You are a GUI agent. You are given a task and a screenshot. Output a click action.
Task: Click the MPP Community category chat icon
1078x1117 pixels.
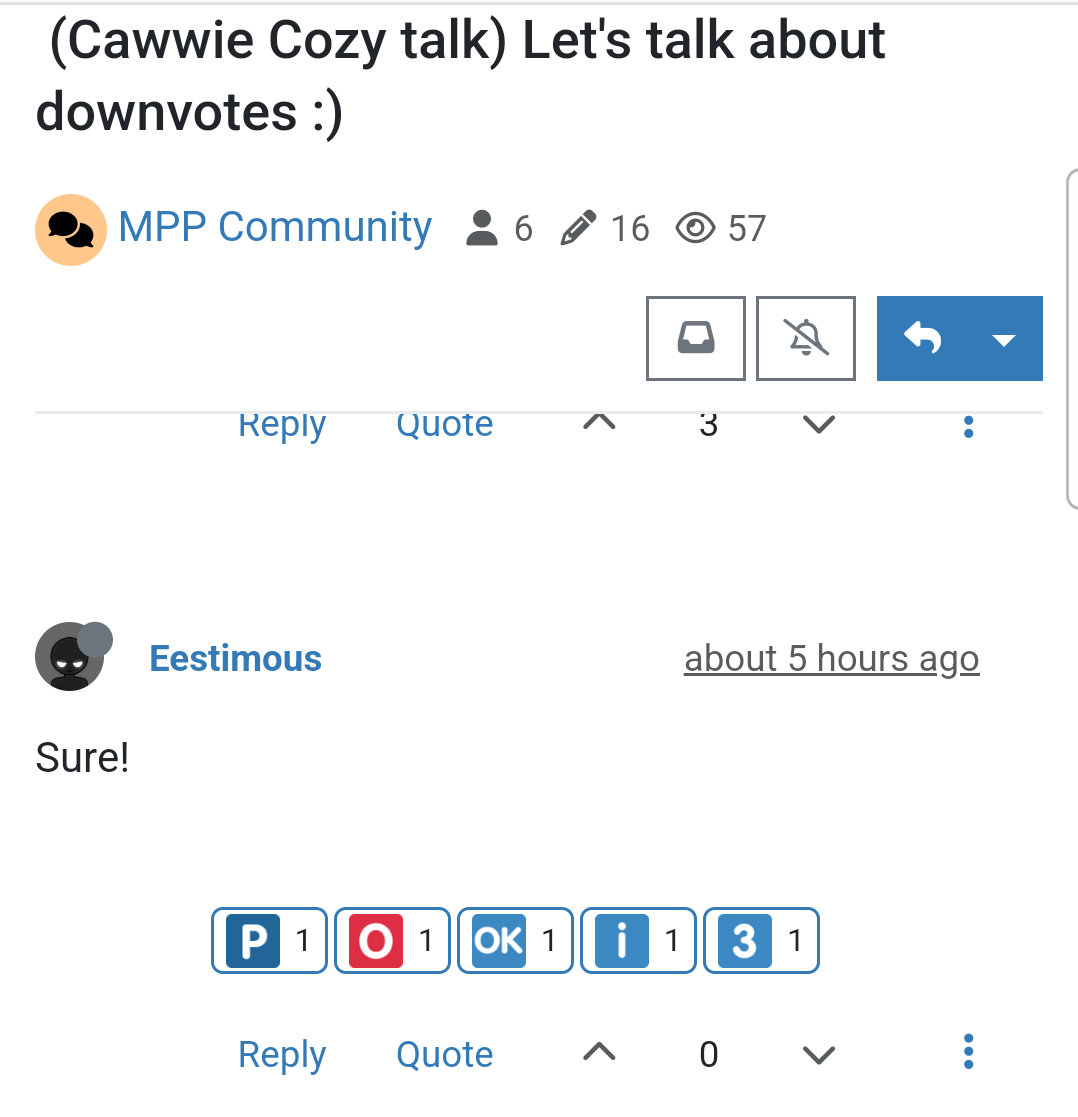point(71,229)
